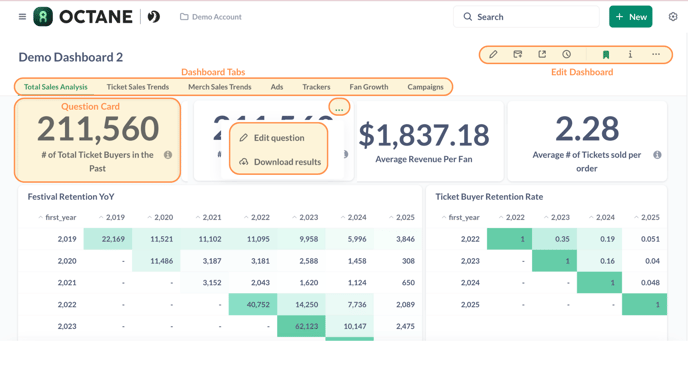Click the clock history icon
Screen dimensions: 688x387
point(566,54)
